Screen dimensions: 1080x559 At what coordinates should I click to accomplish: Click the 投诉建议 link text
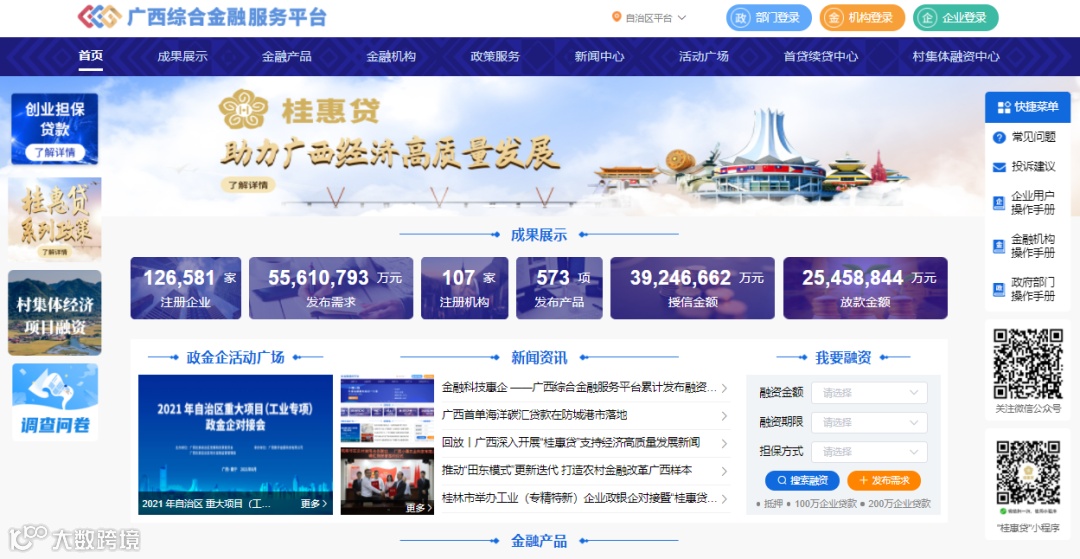[1033, 167]
